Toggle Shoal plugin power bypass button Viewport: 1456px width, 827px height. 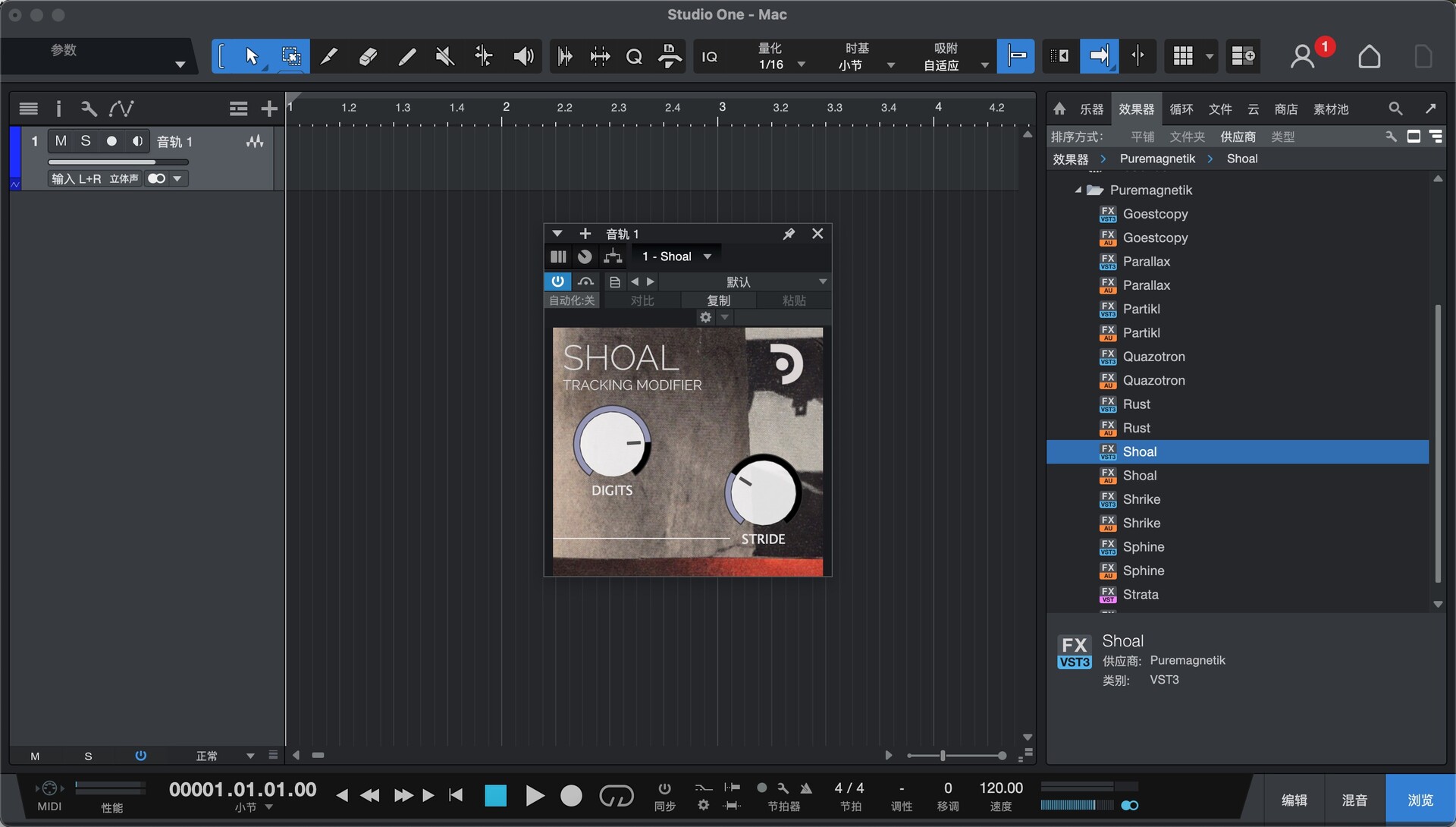(x=557, y=281)
